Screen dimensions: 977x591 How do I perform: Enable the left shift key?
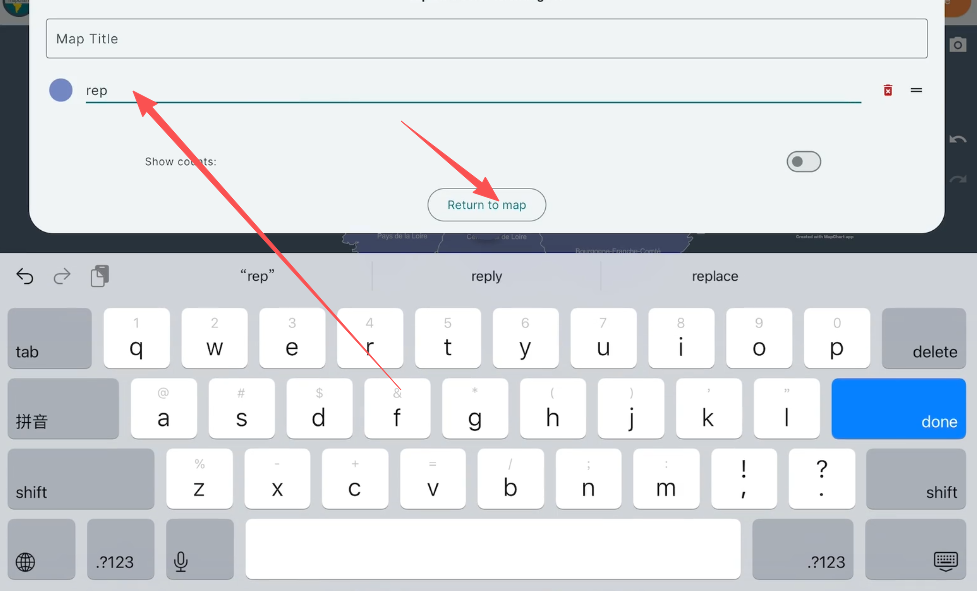coord(81,479)
